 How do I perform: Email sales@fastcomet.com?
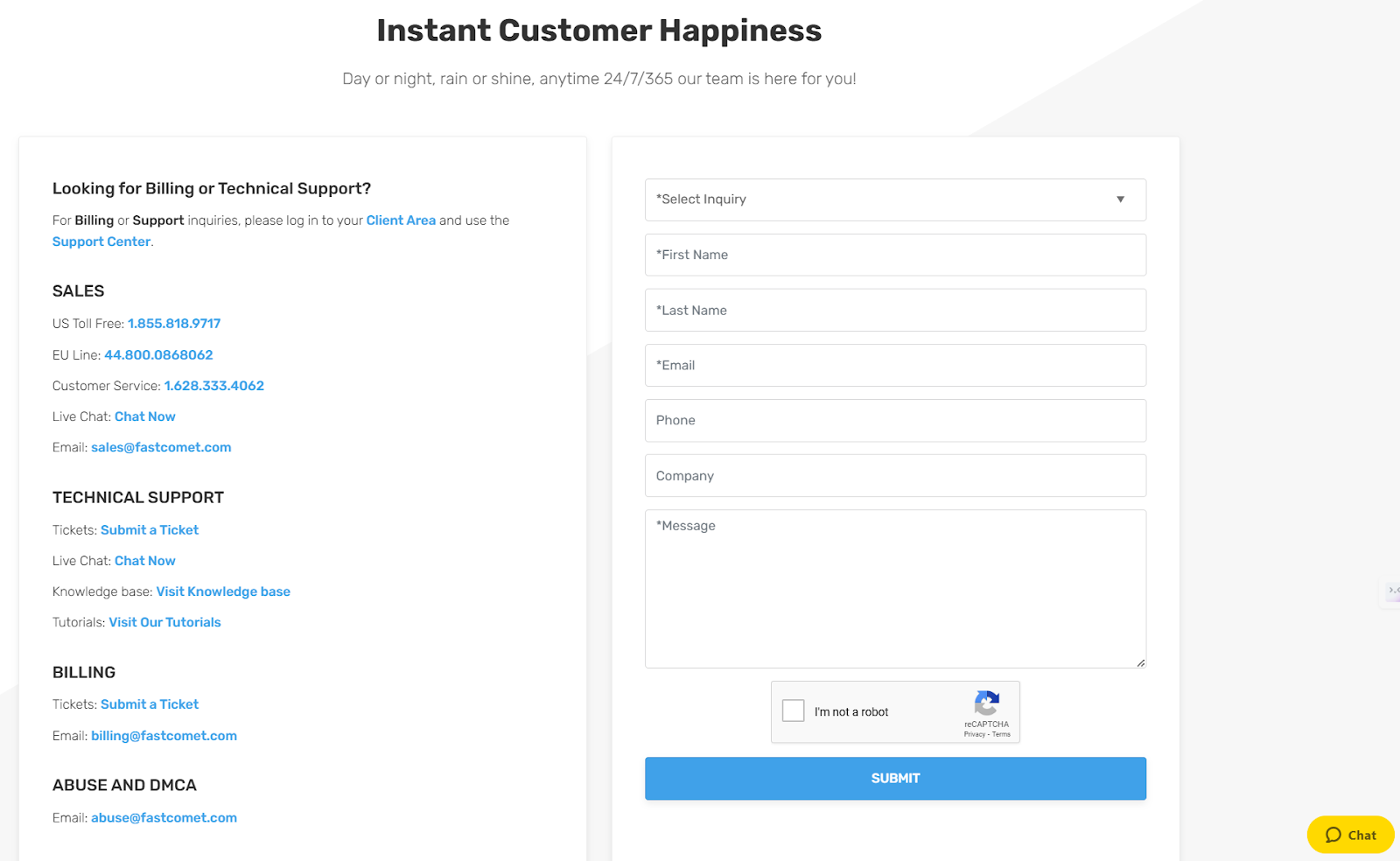[x=161, y=447]
